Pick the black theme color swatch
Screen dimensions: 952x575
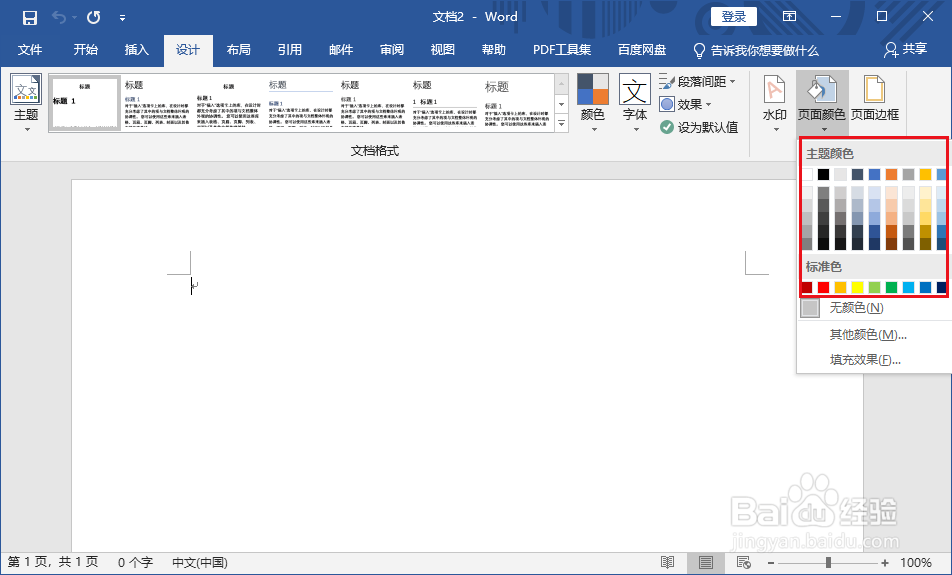click(823, 175)
